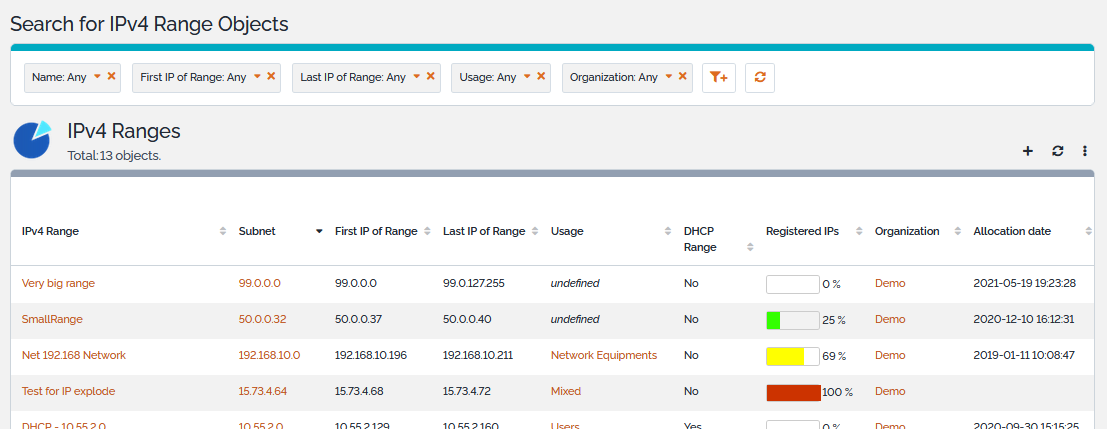Screen dimensions: 1107x429
Task: Delete the Last IP of Range filter
Action: 431,76
